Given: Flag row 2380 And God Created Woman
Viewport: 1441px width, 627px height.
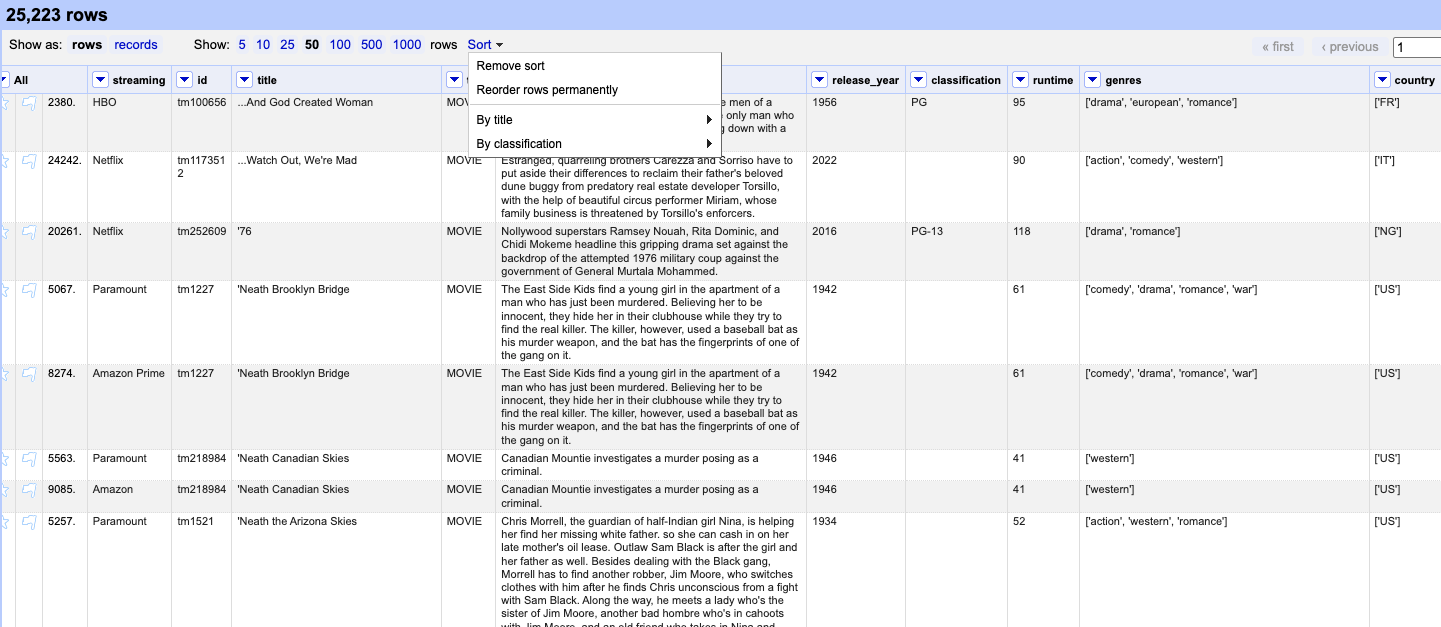Looking at the screenshot, I should 29,103.
